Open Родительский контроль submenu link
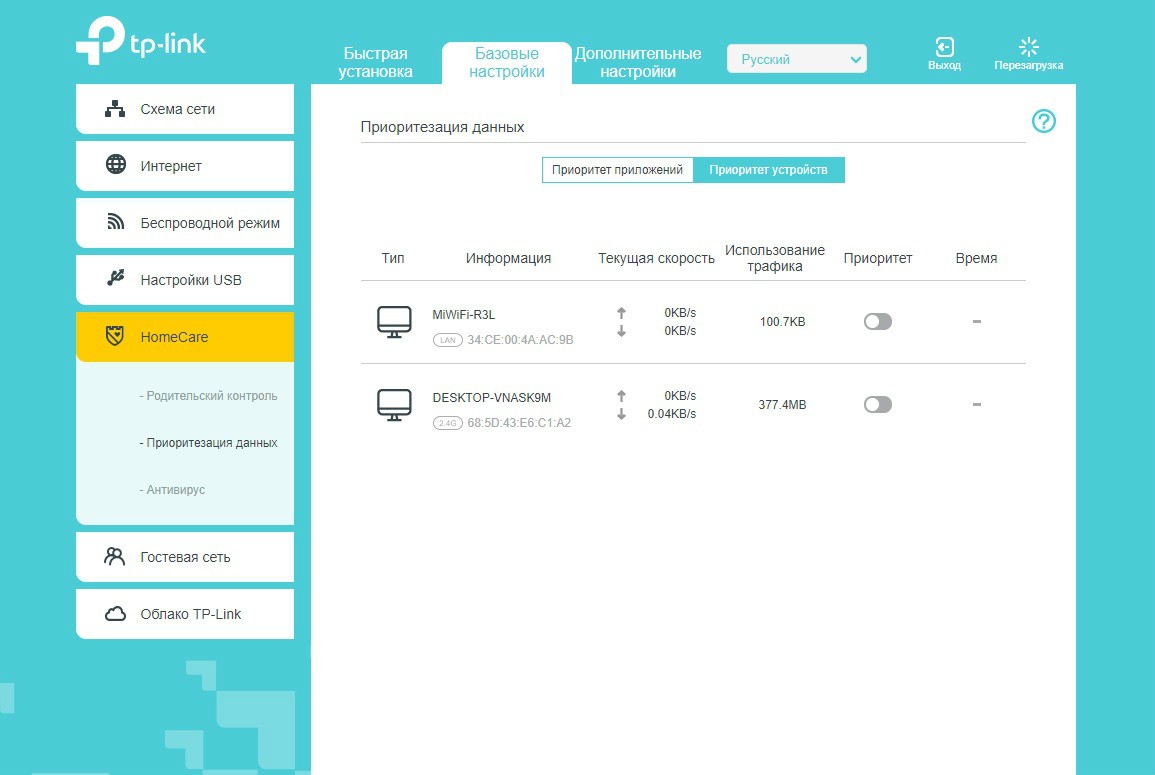This screenshot has height=775, width=1155. [211, 396]
